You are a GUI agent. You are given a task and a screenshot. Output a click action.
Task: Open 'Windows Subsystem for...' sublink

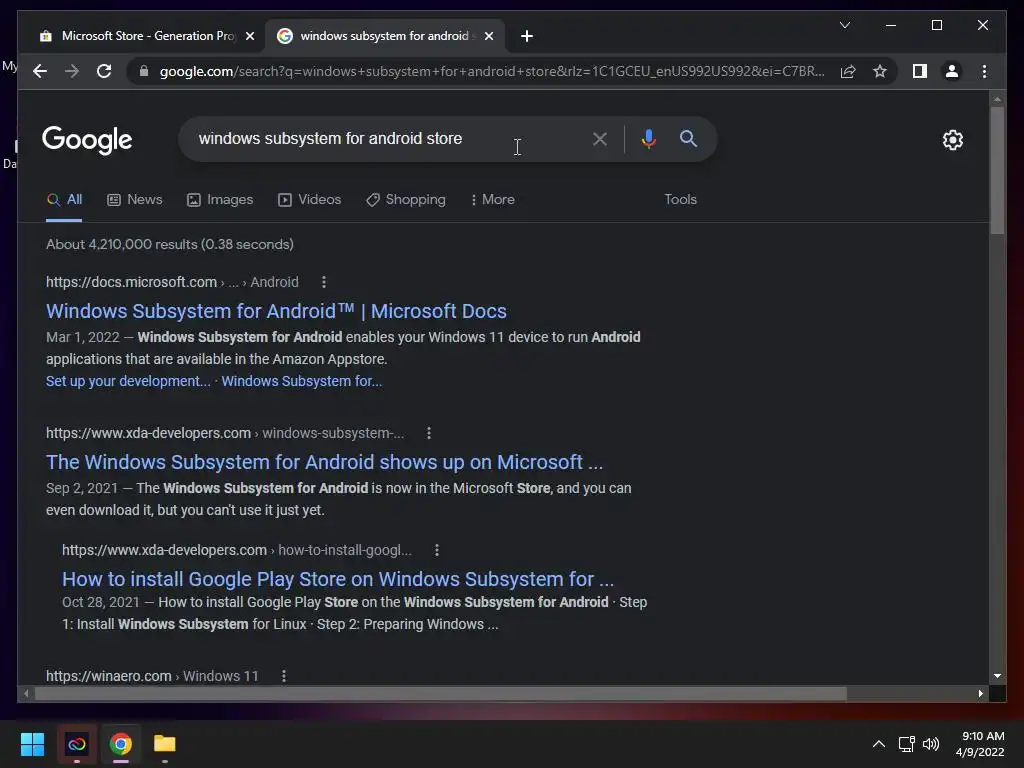coord(302,381)
